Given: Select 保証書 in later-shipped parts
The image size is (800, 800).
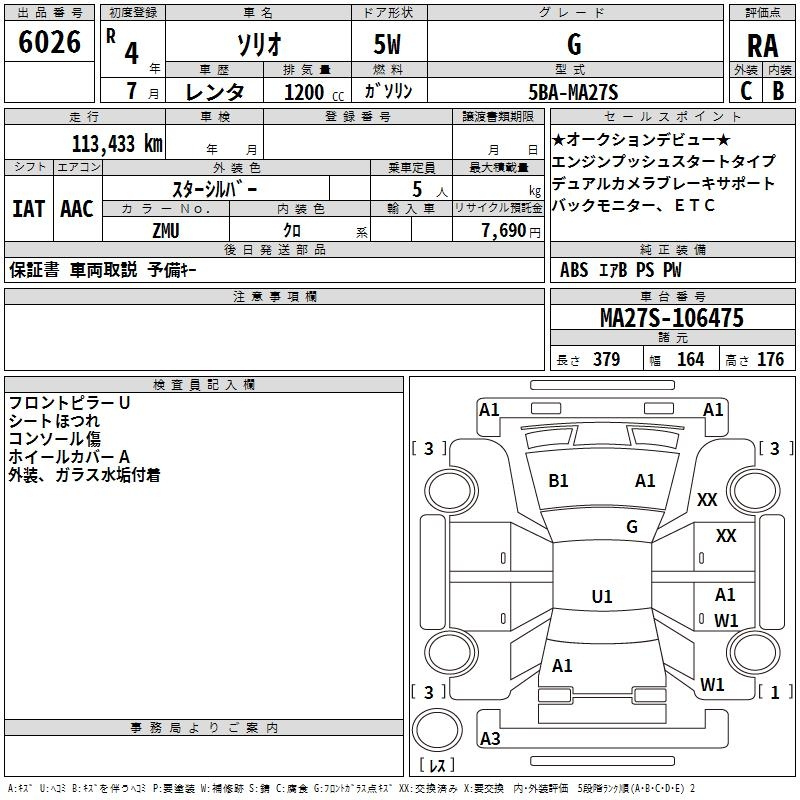Looking at the screenshot, I should point(34,269).
